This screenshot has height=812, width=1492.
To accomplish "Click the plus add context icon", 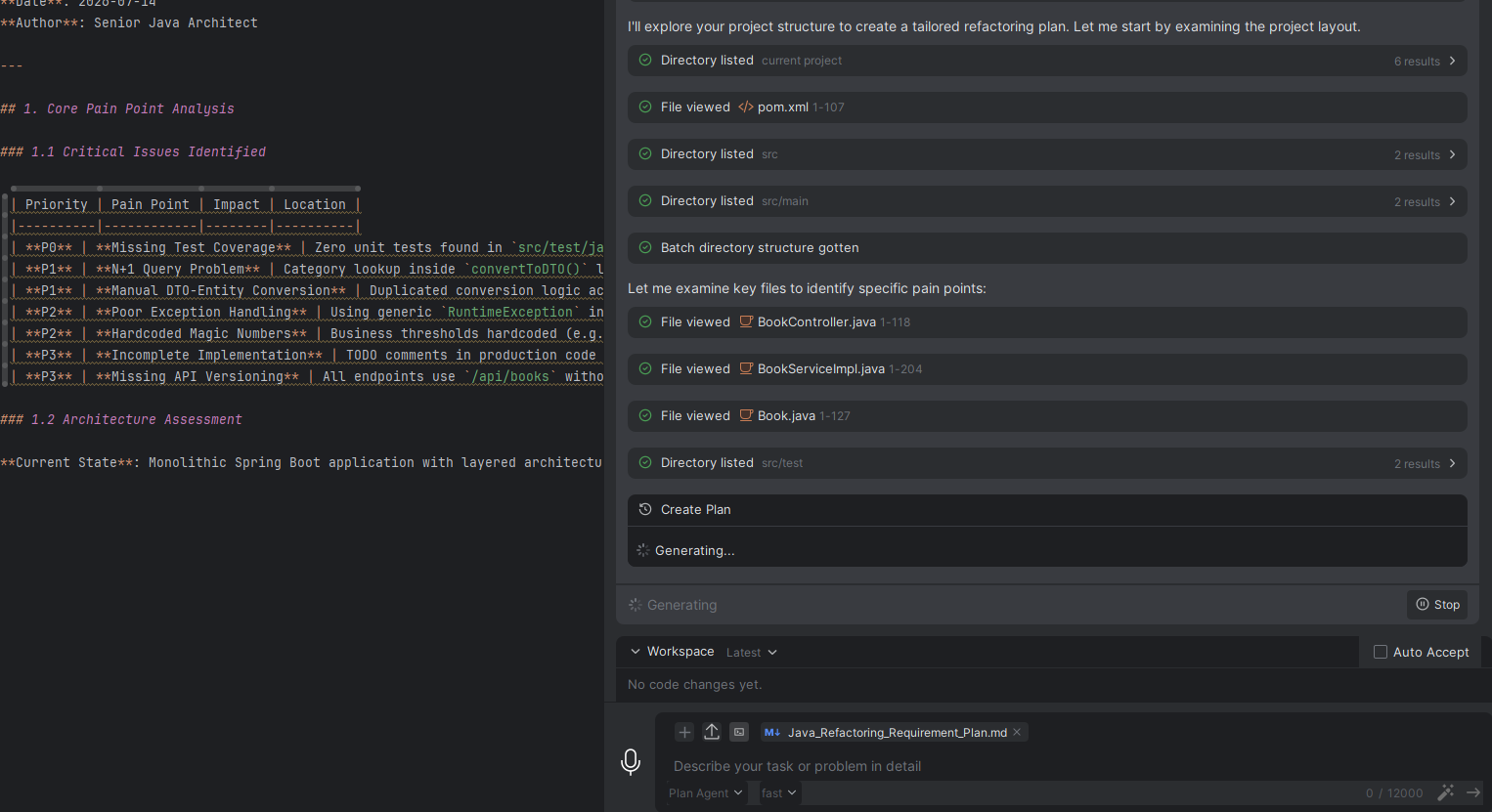I will pos(684,732).
